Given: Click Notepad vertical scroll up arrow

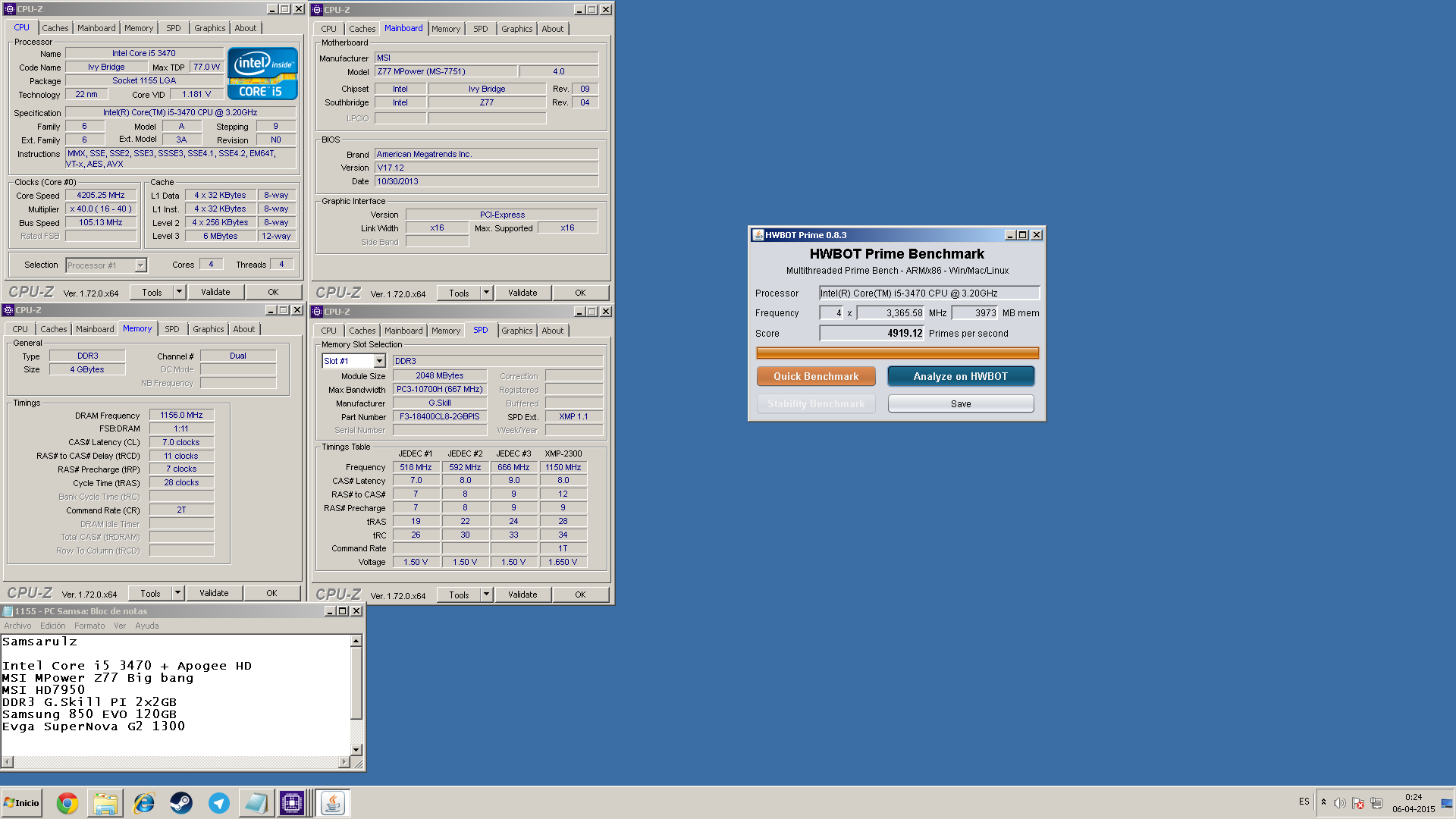Looking at the screenshot, I should [356, 641].
